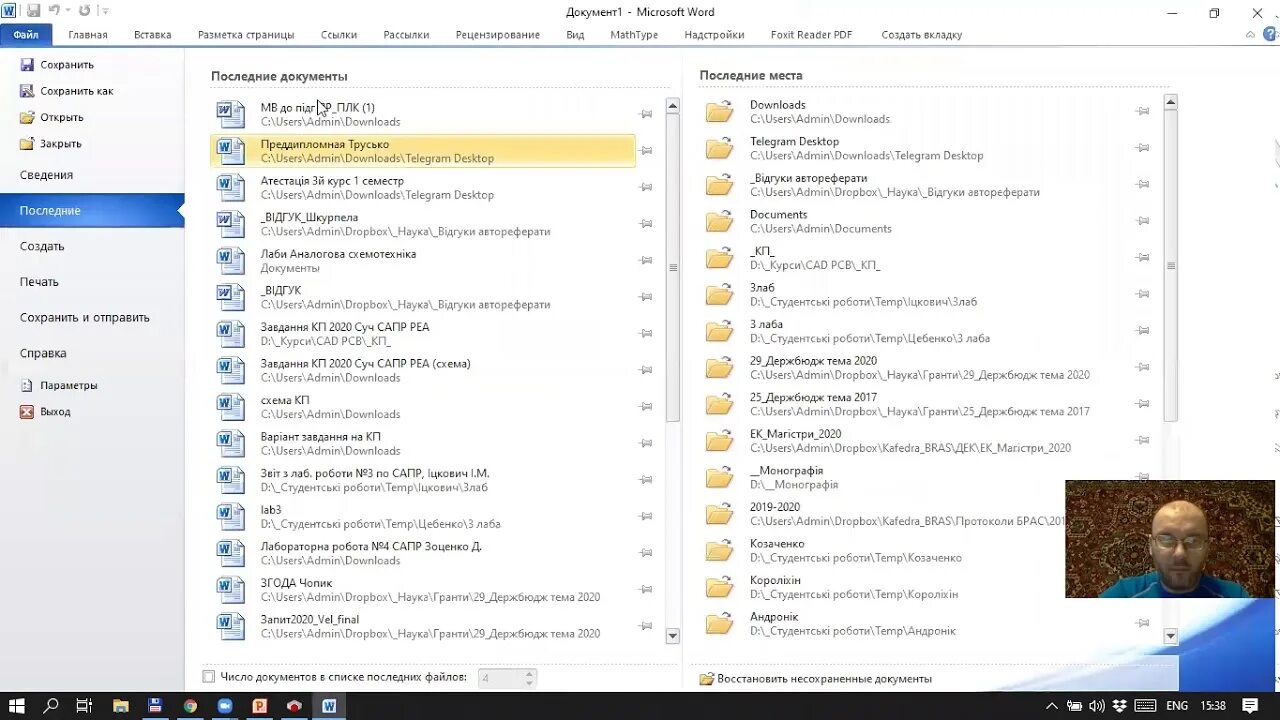
Task: Click Восстановить несохраненные документы button
Action: [x=816, y=678]
